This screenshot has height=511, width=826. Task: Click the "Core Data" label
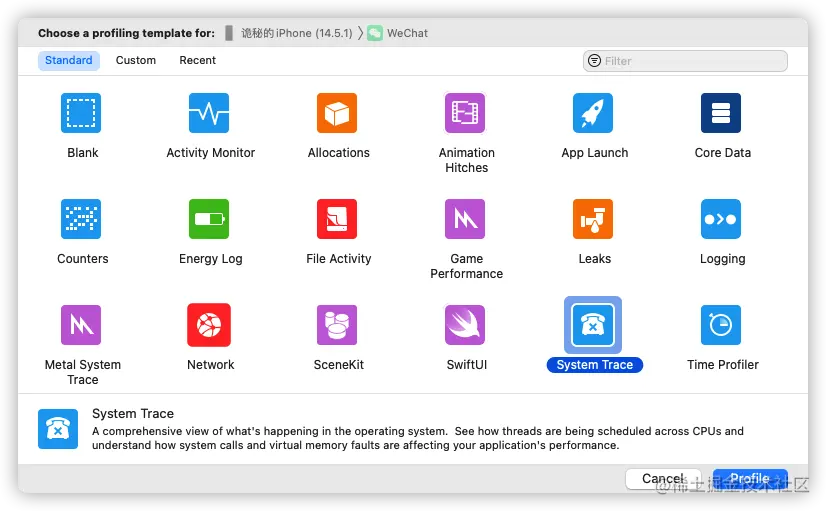pyautogui.click(x=723, y=153)
